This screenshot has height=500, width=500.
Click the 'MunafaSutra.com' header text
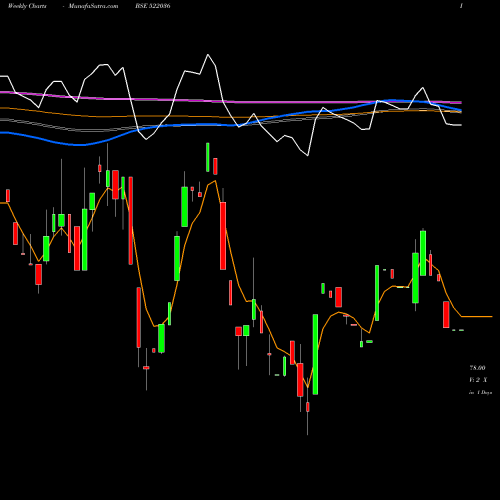tap(93, 6)
